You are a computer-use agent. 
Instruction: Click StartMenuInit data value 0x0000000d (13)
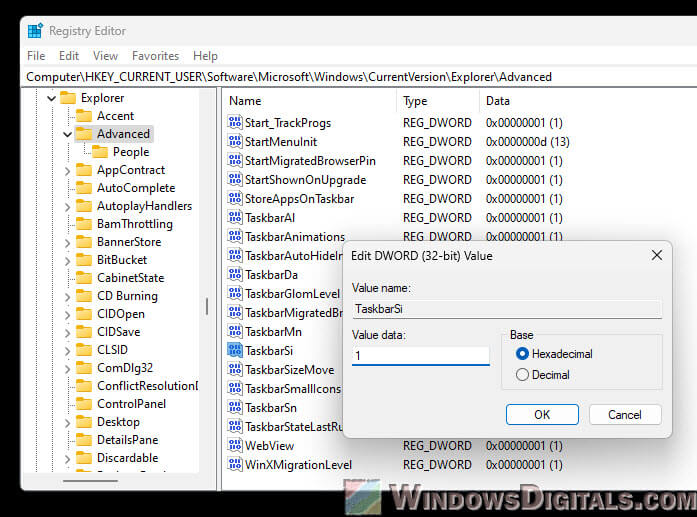(527, 142)
